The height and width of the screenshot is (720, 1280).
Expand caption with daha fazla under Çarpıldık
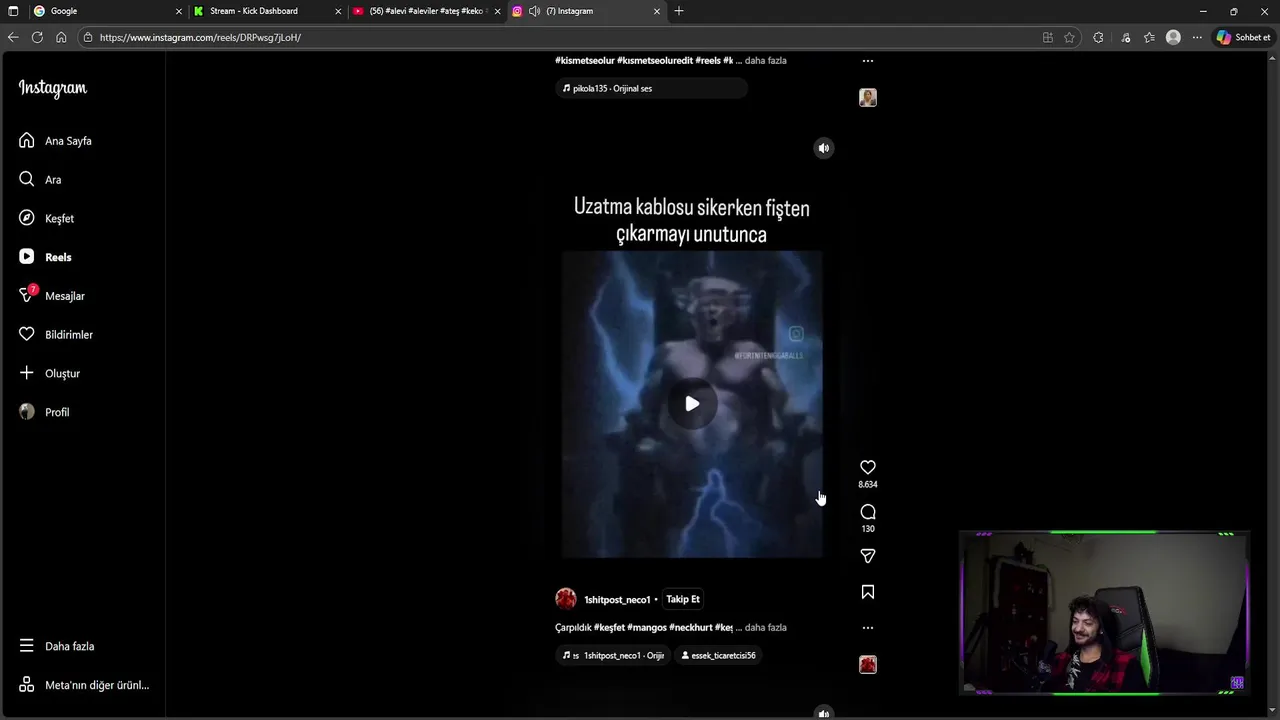click(766, 628)
